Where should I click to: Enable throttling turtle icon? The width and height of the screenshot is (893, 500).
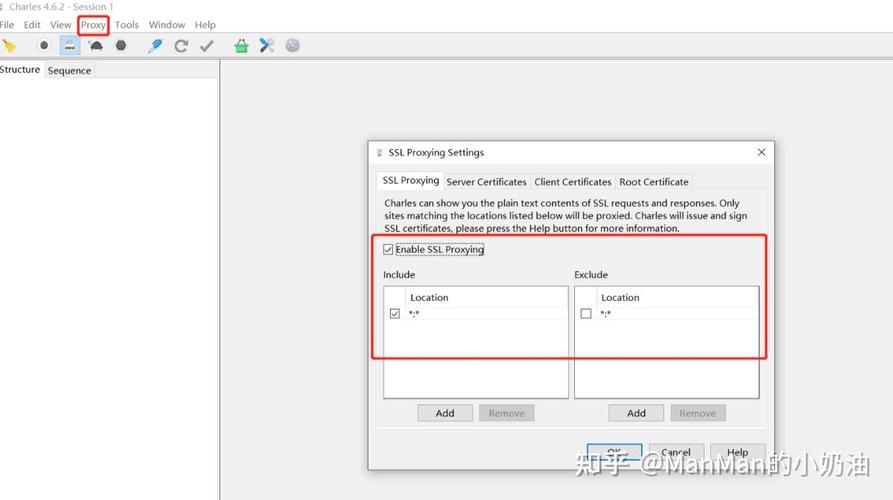(96, 46)
